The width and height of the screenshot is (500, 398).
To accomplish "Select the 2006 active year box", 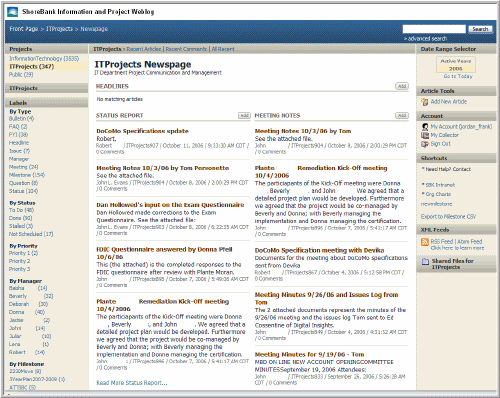I will [x=455, y=69].
